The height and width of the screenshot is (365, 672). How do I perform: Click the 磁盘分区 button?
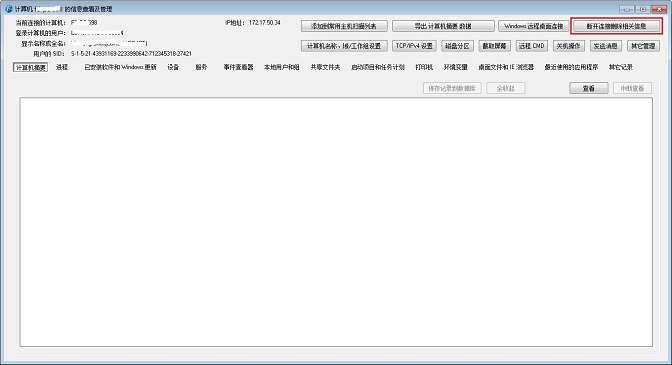click(x=457, y=46)
